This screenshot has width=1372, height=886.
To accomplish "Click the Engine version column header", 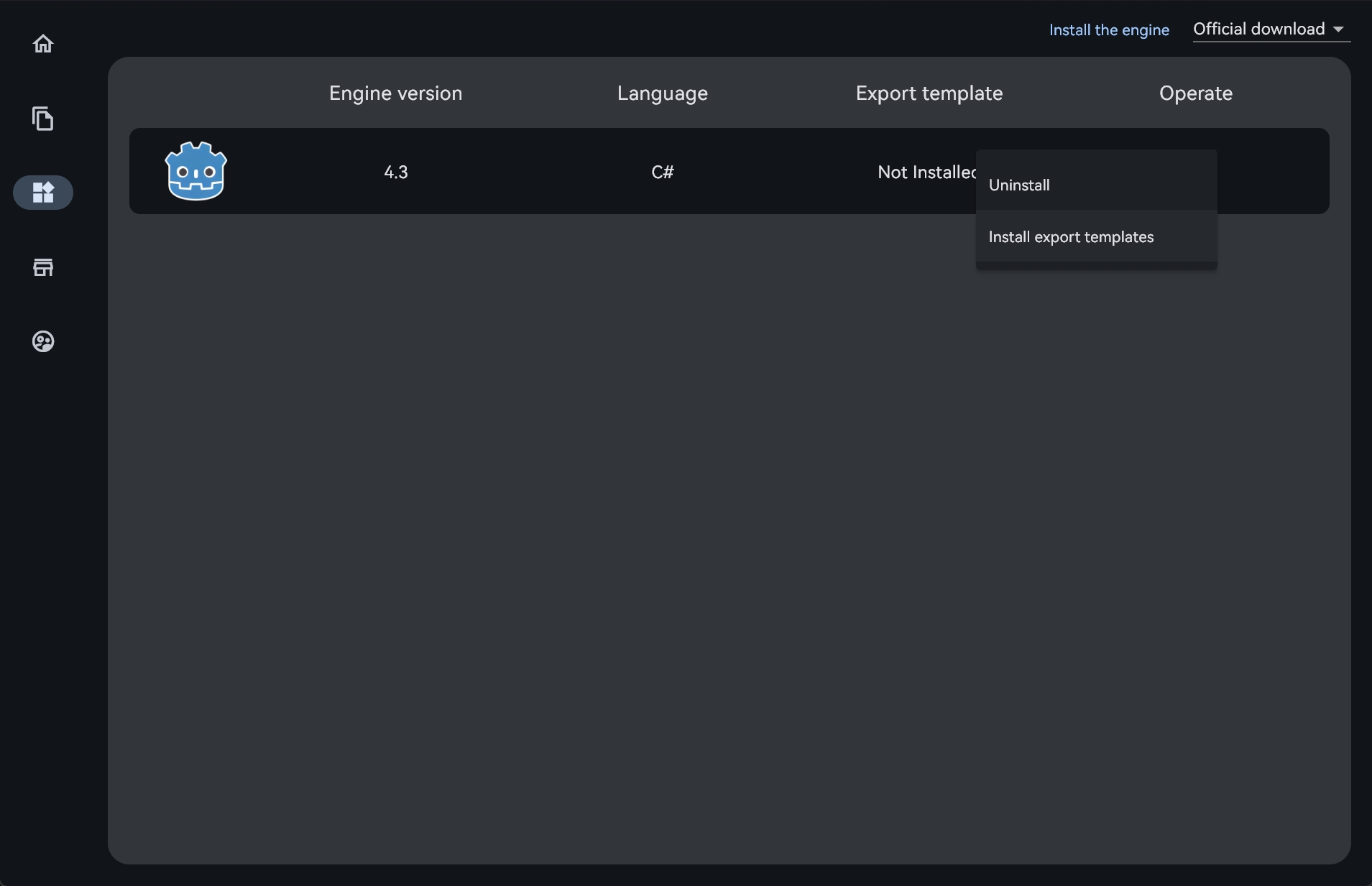I will (x=395, y=93).
